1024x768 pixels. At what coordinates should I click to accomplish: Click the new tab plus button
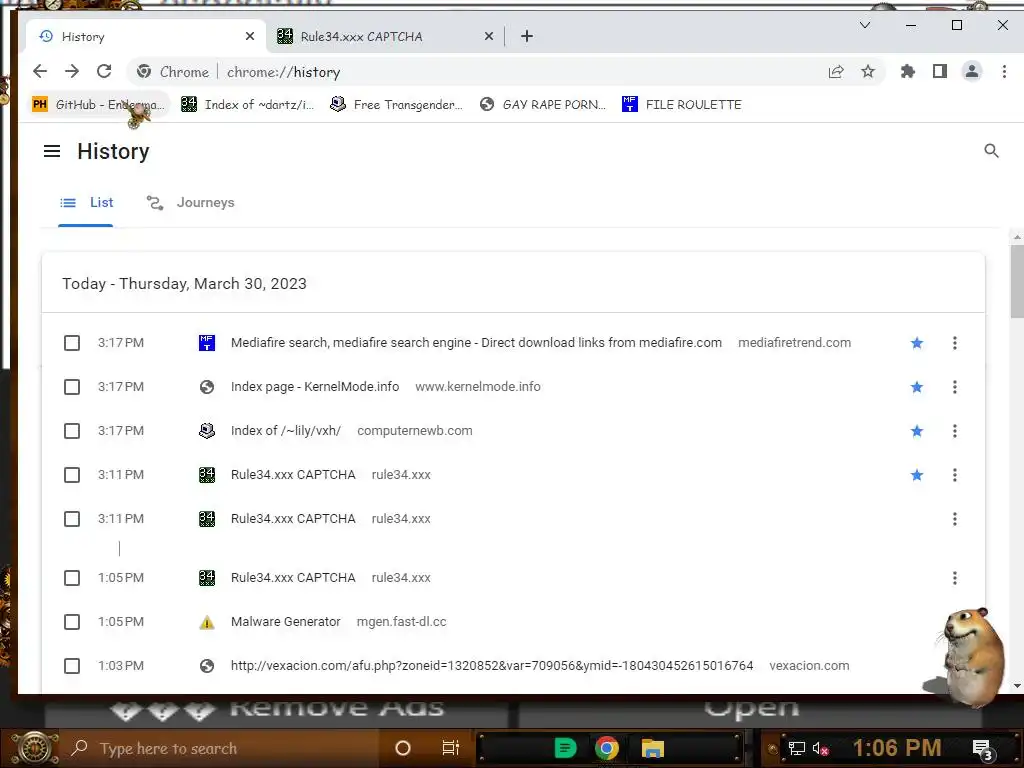point(527,37)
